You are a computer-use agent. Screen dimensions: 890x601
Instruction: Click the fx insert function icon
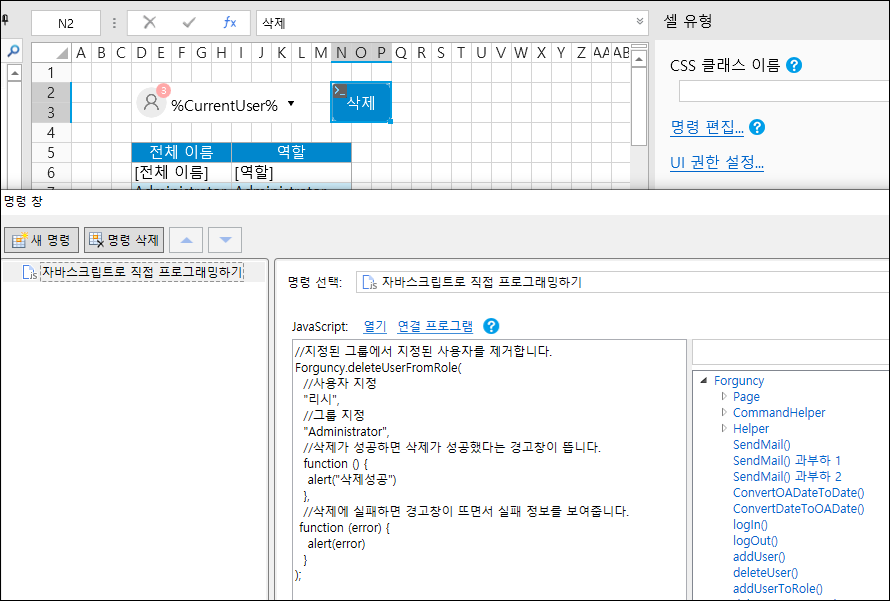(x=229, y=22)
